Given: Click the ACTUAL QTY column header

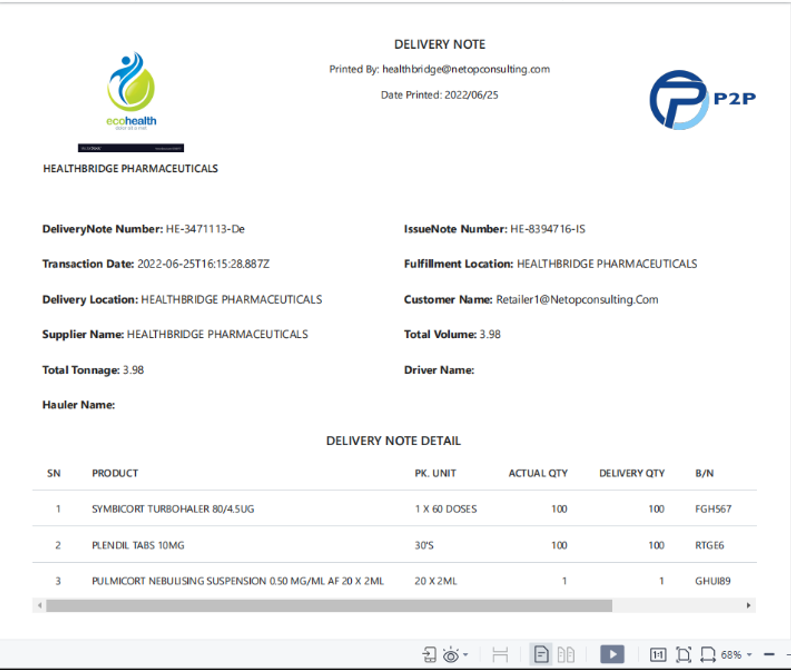Looking at the screenshot, I should click(538, 473).
